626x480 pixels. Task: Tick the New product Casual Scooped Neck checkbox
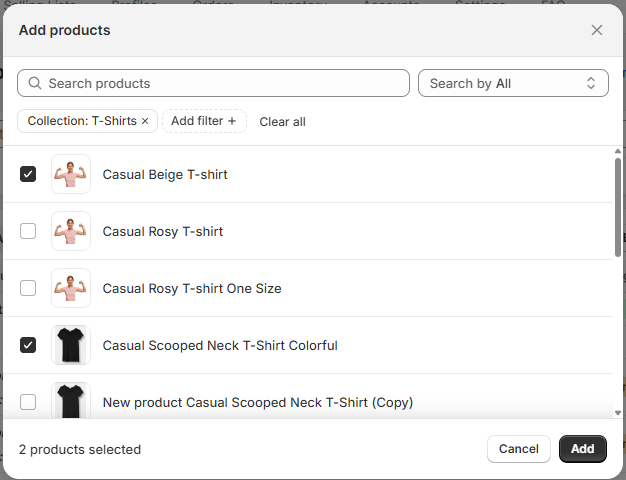28,402
